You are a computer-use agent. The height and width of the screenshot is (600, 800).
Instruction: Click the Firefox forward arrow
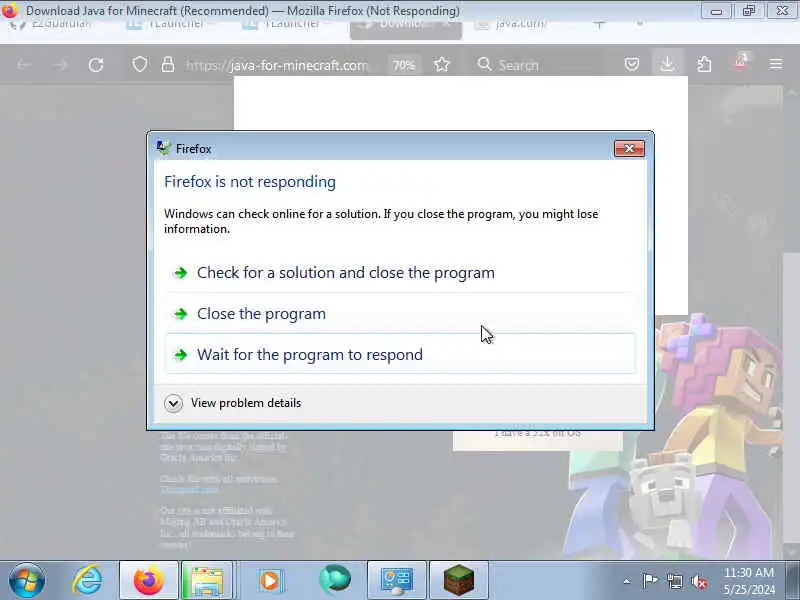point(60,65)
